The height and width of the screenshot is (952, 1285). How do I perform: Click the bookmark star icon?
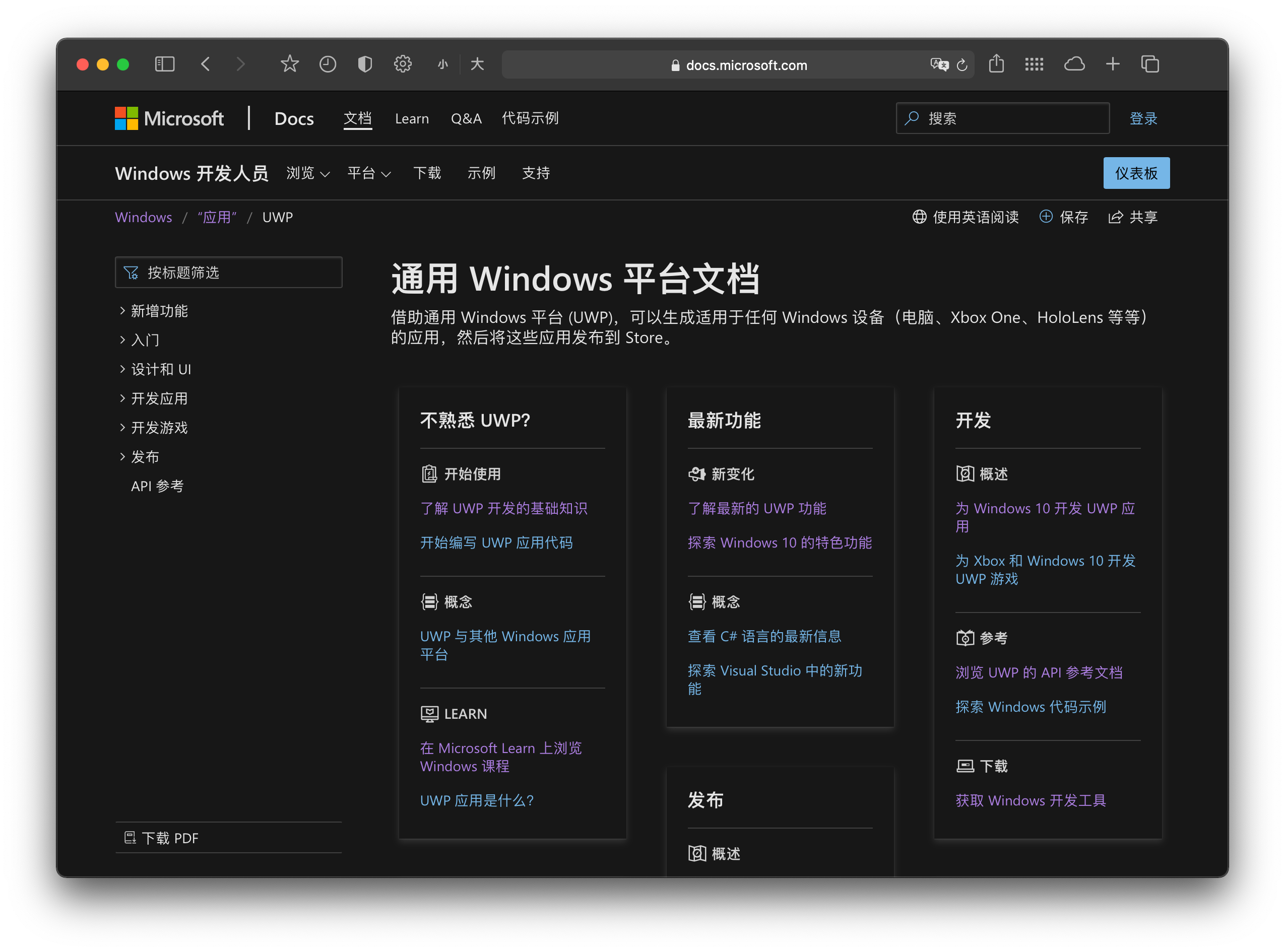[x=289, y=64]
